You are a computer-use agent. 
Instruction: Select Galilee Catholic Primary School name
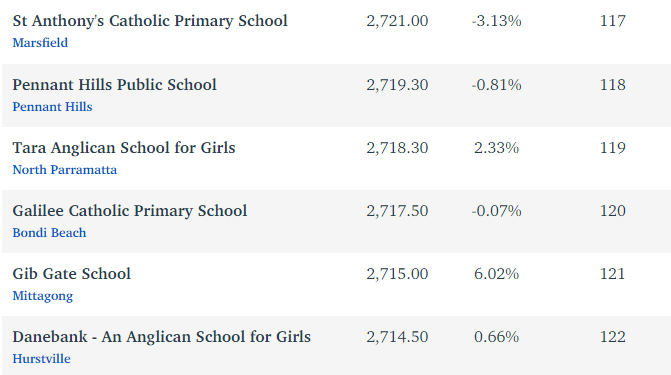(x=130, y=211)
